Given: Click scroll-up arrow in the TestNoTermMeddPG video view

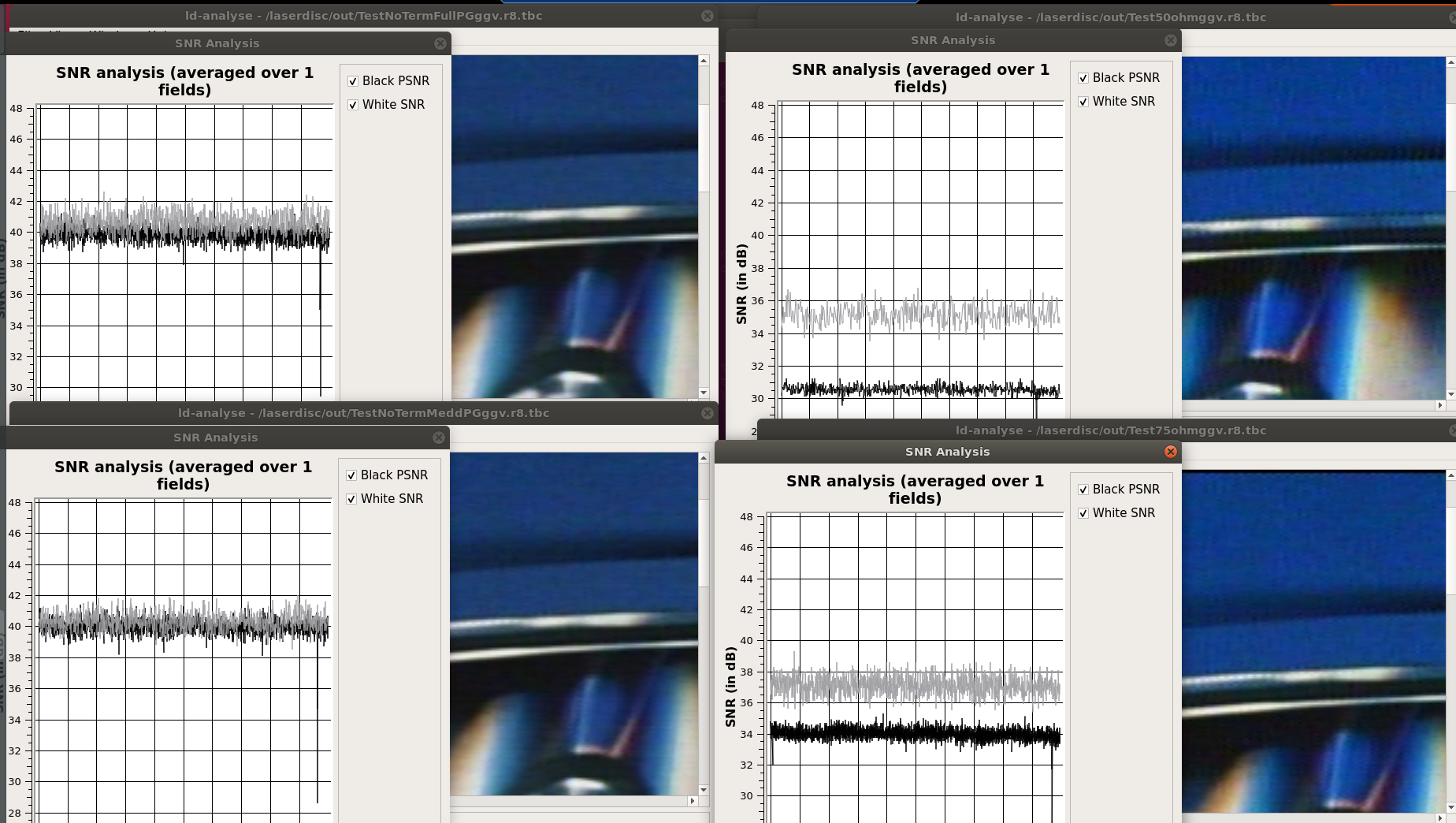Looking at the screenshot, I should (x=704, y=458).
